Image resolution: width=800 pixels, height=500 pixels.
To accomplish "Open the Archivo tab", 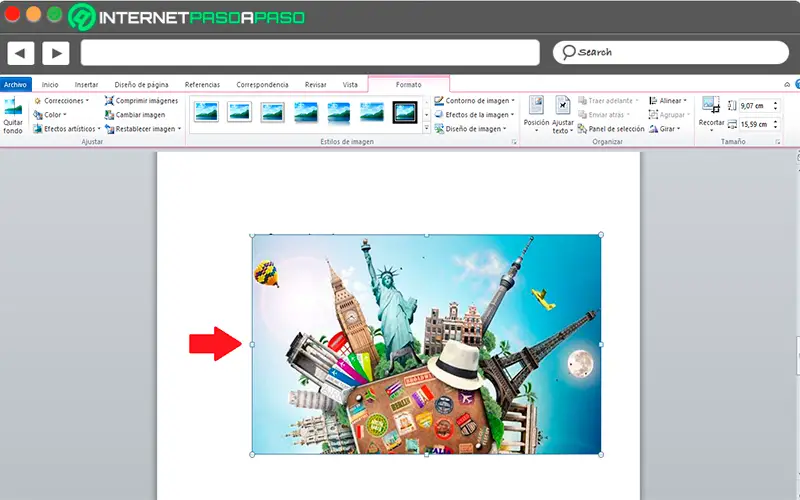I will click(15, 85).
